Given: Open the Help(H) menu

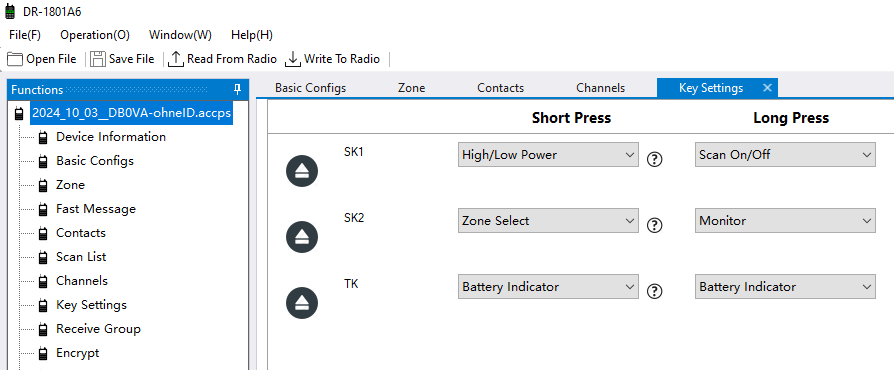Looking at the screenshot, I should (x=251, y=35).
